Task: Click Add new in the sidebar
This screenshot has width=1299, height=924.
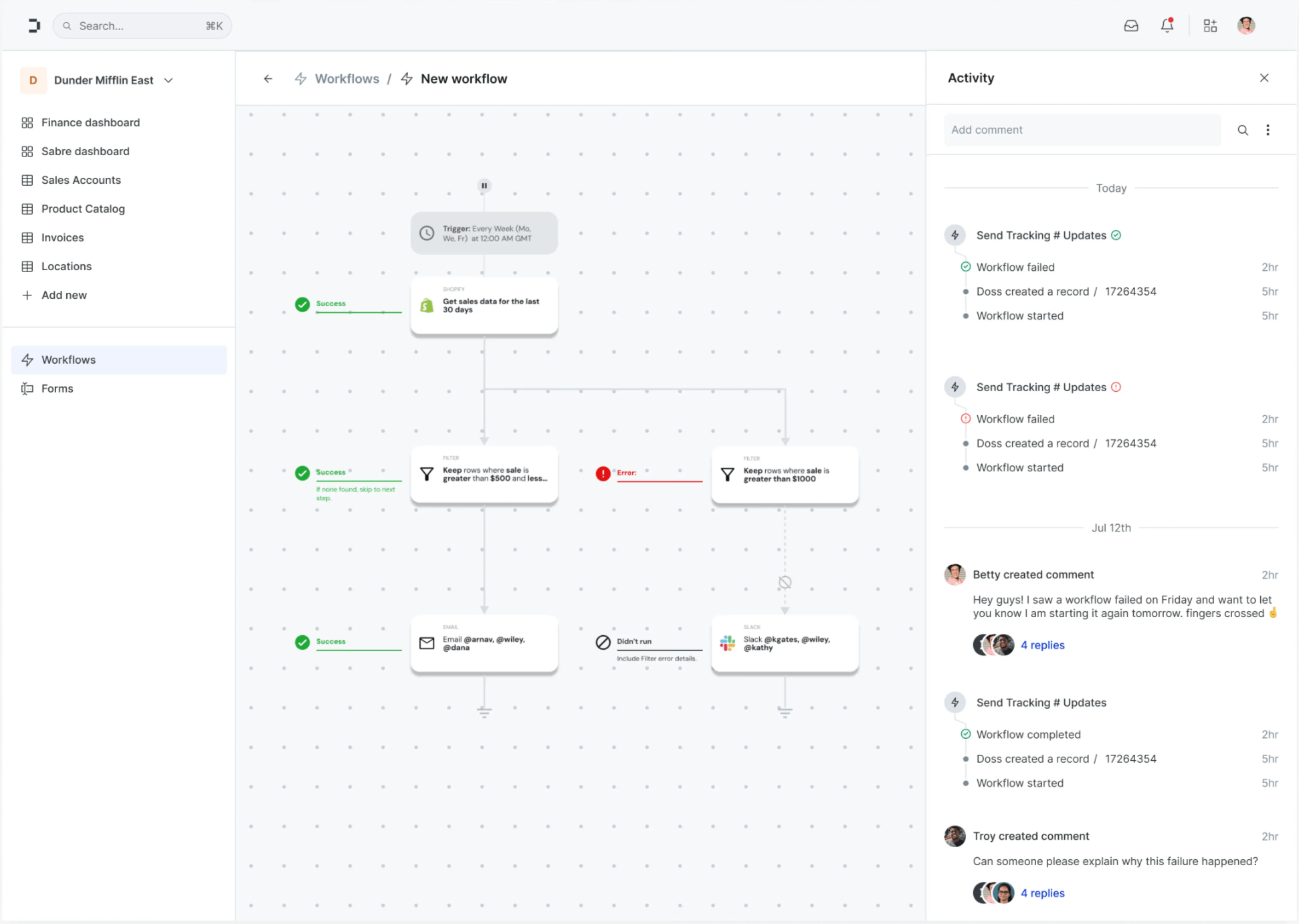Action: (x=64, y=295)
